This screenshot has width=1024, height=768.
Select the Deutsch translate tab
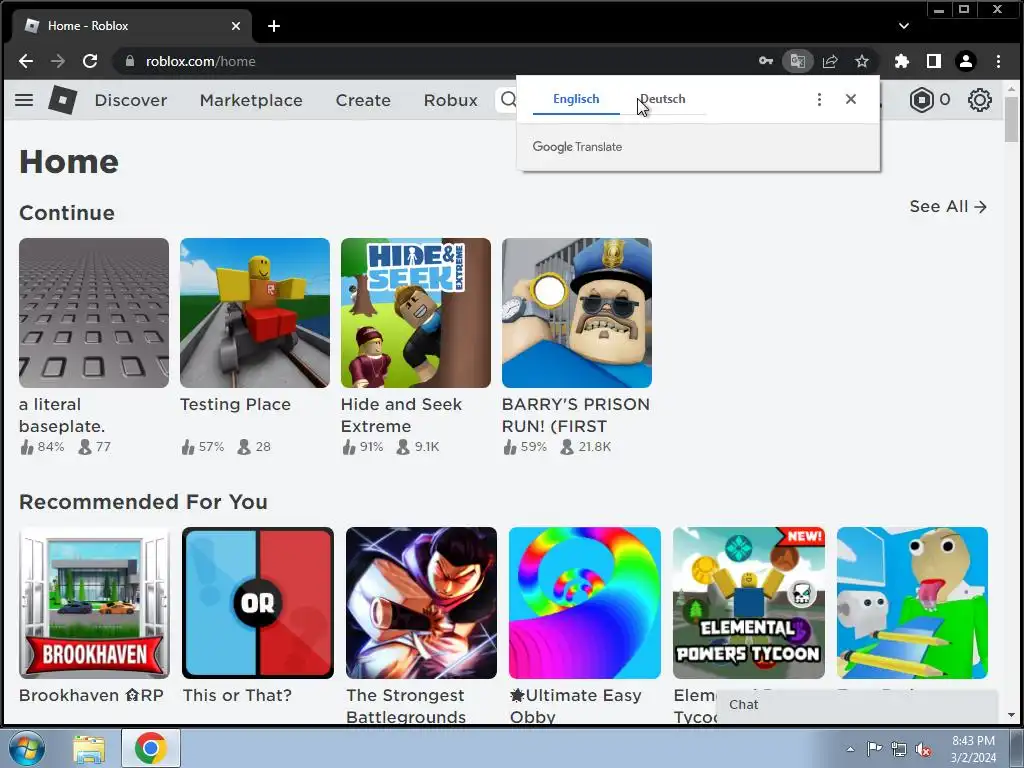[663, 99]
